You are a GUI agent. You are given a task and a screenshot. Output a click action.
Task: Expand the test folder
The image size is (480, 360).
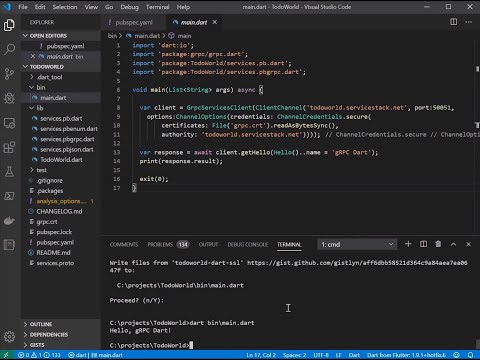(61, 170)
